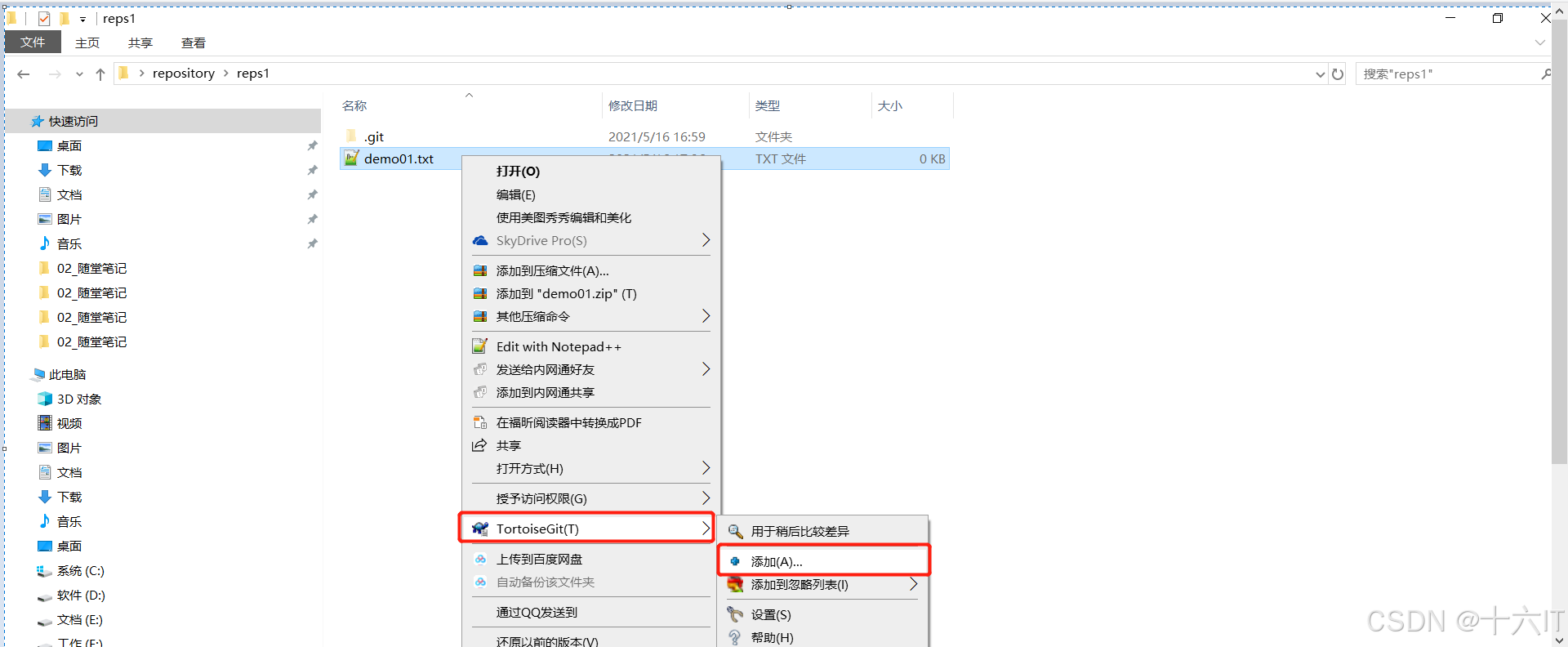The image size is (1568, 647).
Task: Click the archive icon beside 添加到压缩文件(A)...
Action: coord(480,270)
